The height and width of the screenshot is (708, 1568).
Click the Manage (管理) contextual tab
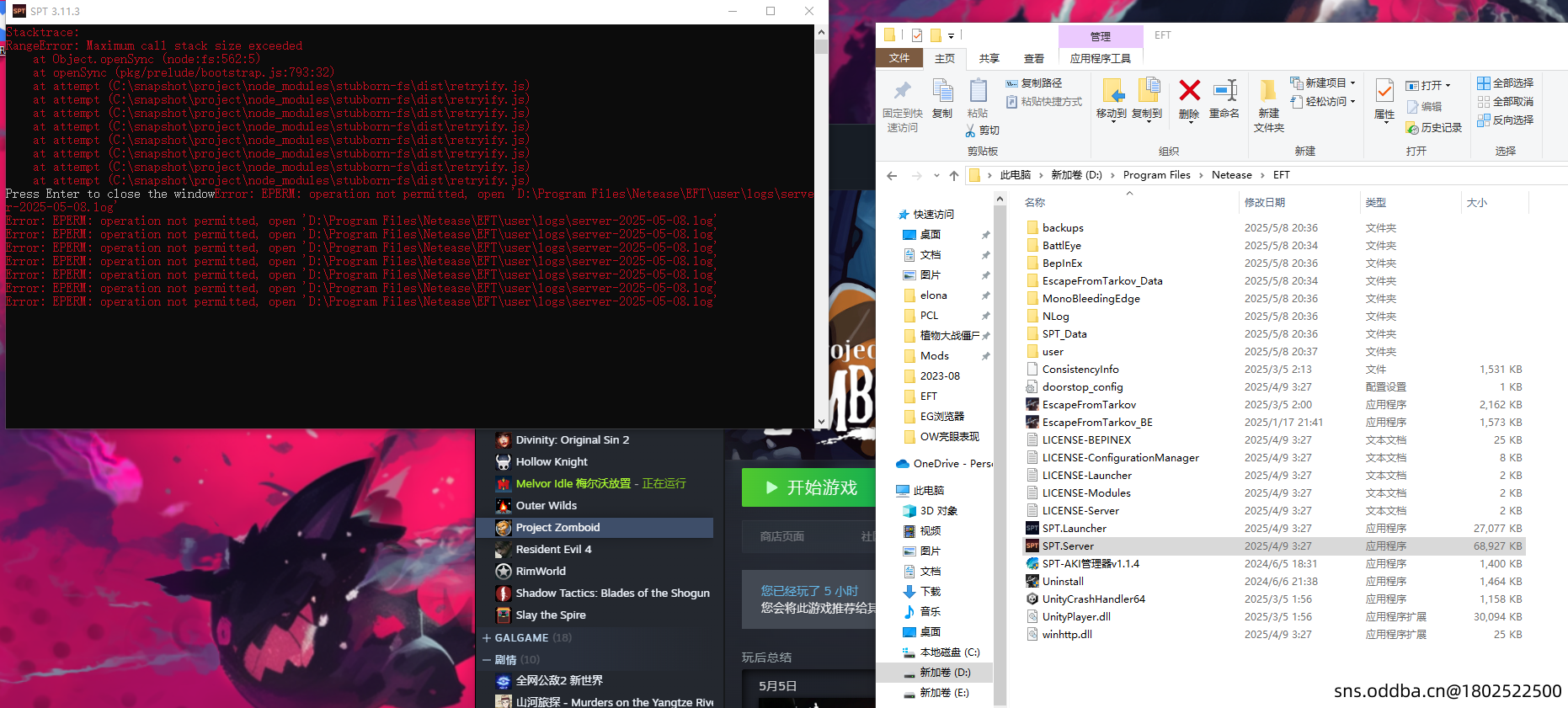click(x=1101, y=36)
